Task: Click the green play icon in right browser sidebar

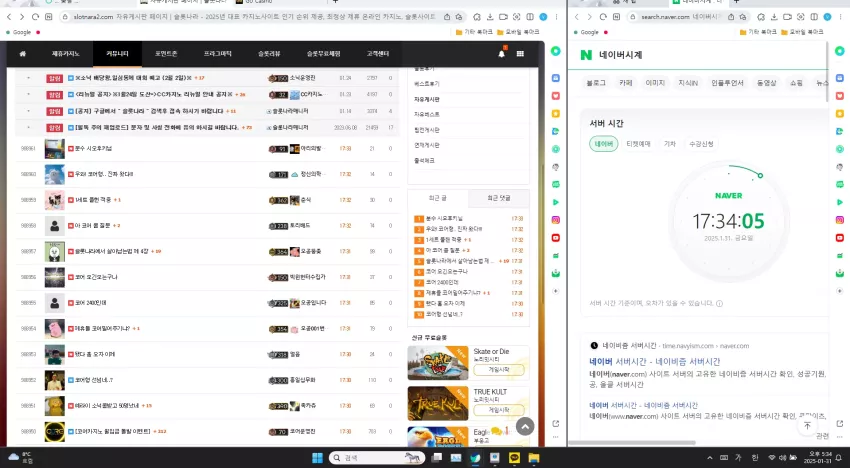Action: click(x=840, y=202)
